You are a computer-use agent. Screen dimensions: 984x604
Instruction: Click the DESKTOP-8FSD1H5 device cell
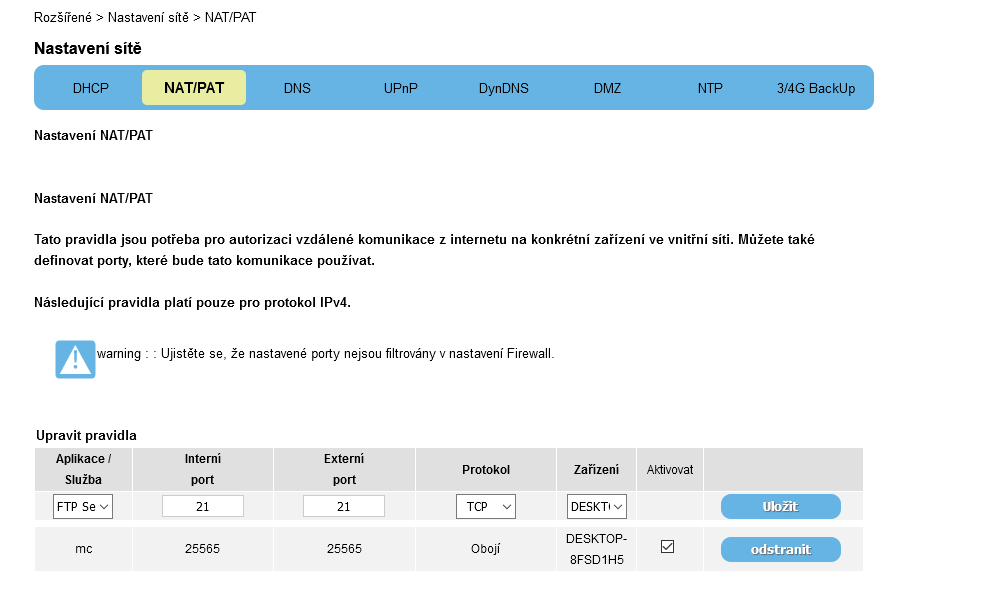(595, 549)
